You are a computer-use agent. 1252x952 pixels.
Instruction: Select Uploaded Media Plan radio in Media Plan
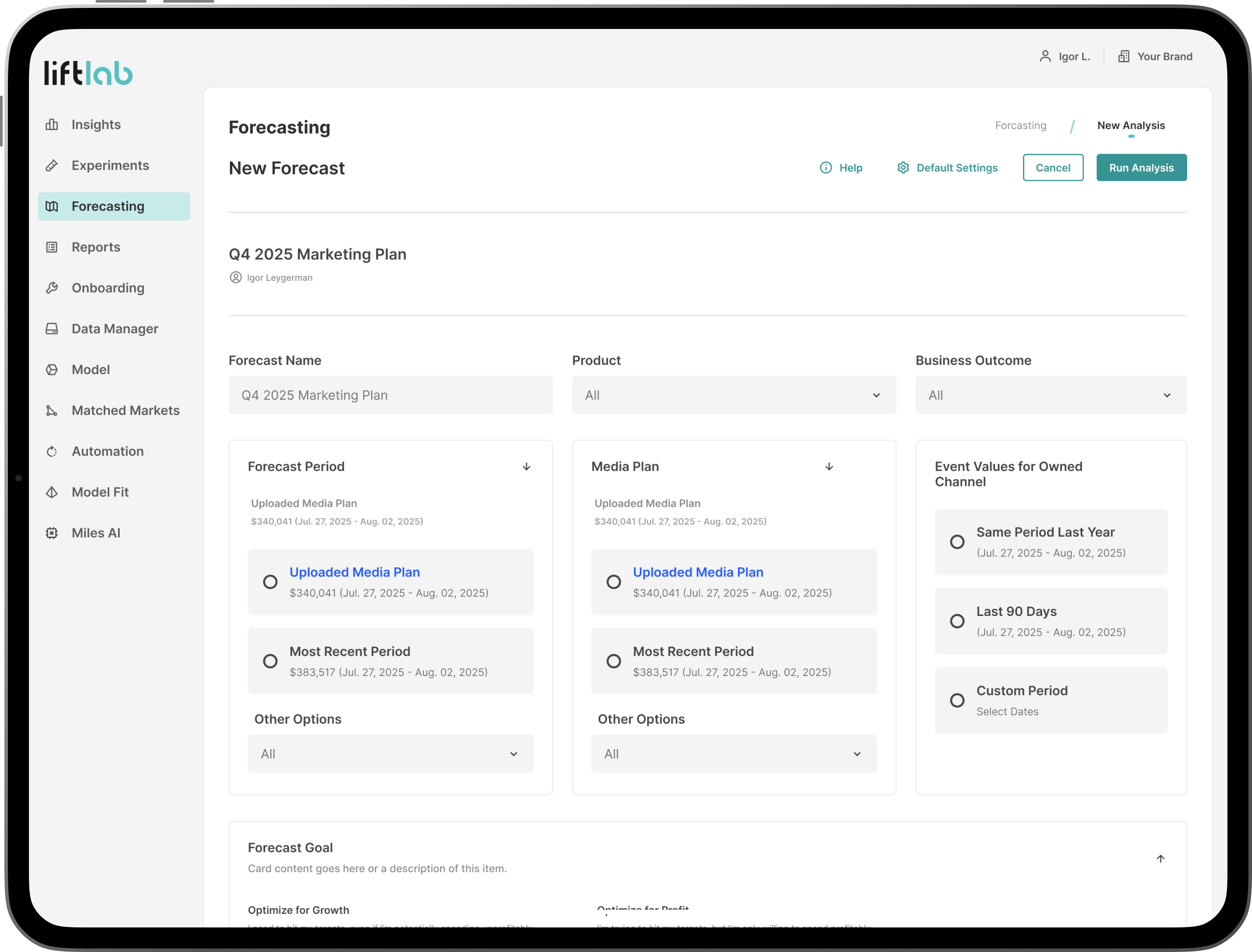[614, 581]
